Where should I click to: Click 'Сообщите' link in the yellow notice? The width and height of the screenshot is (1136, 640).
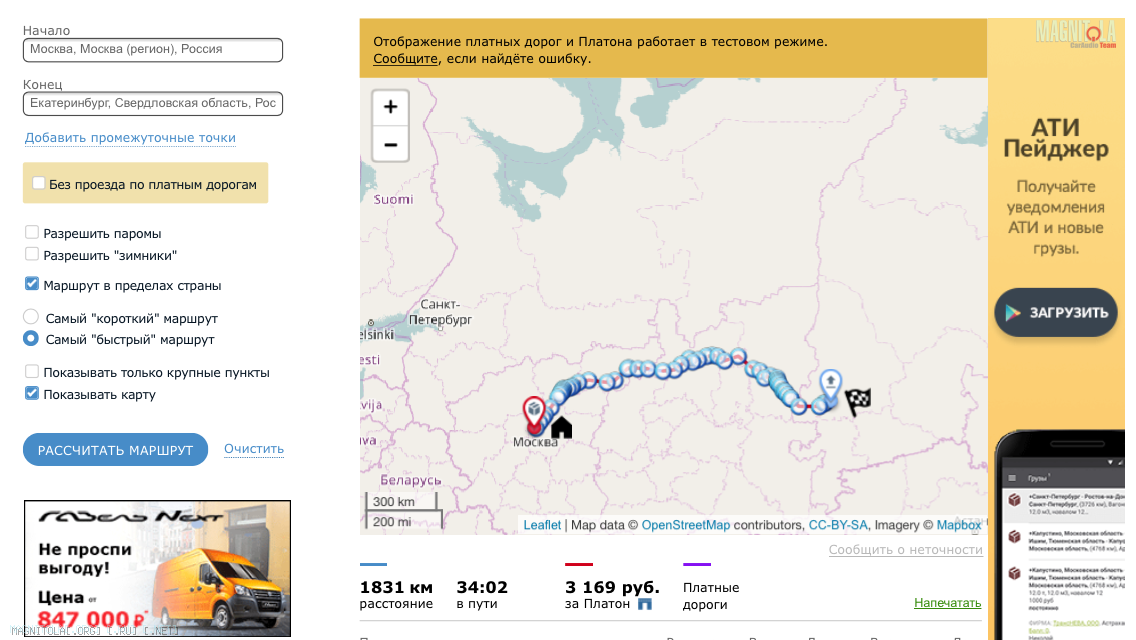[406, 59]
